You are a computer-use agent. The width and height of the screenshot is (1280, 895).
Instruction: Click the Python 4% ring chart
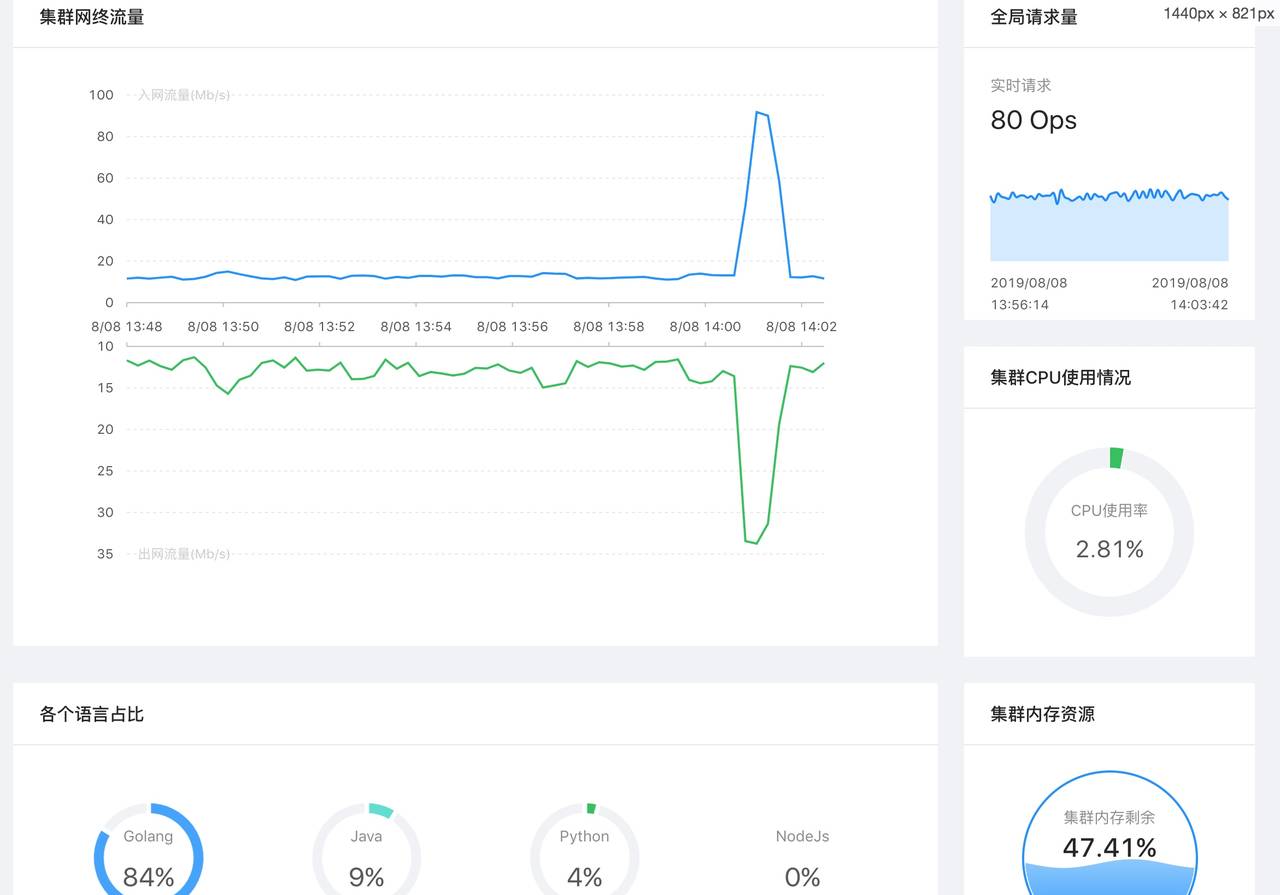[584, 849]
